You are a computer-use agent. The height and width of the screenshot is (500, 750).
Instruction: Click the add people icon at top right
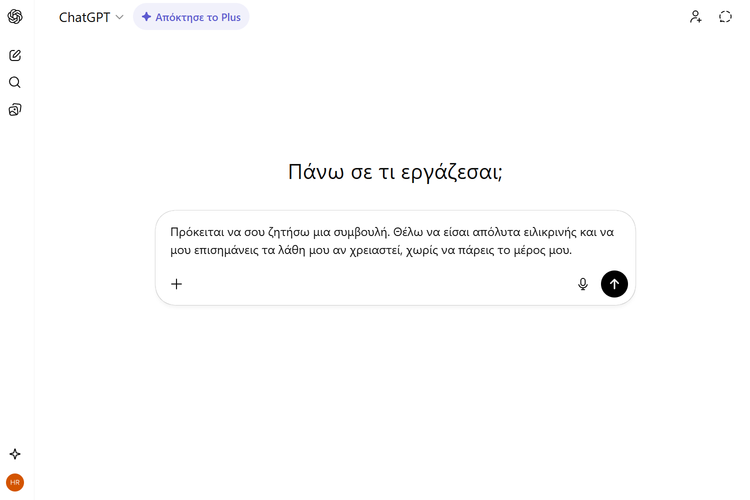(x=696, y=17)
